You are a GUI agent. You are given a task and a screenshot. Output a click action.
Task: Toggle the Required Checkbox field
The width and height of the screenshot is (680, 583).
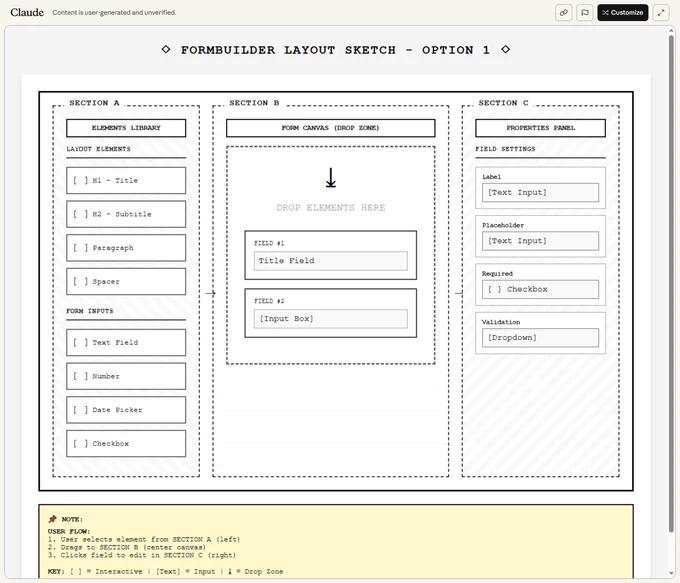coord(540,289)
